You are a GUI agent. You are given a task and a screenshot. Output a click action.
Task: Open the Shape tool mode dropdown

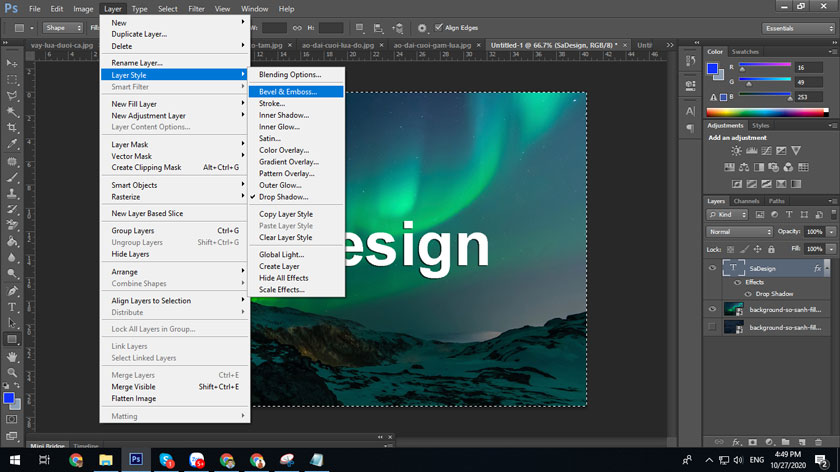[x=63, y=28]
